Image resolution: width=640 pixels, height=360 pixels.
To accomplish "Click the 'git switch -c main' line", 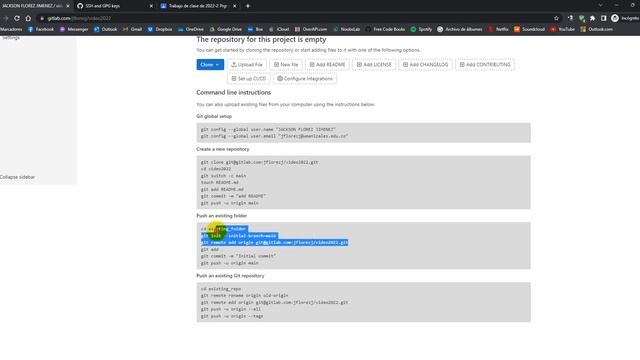I will point(223,176).
